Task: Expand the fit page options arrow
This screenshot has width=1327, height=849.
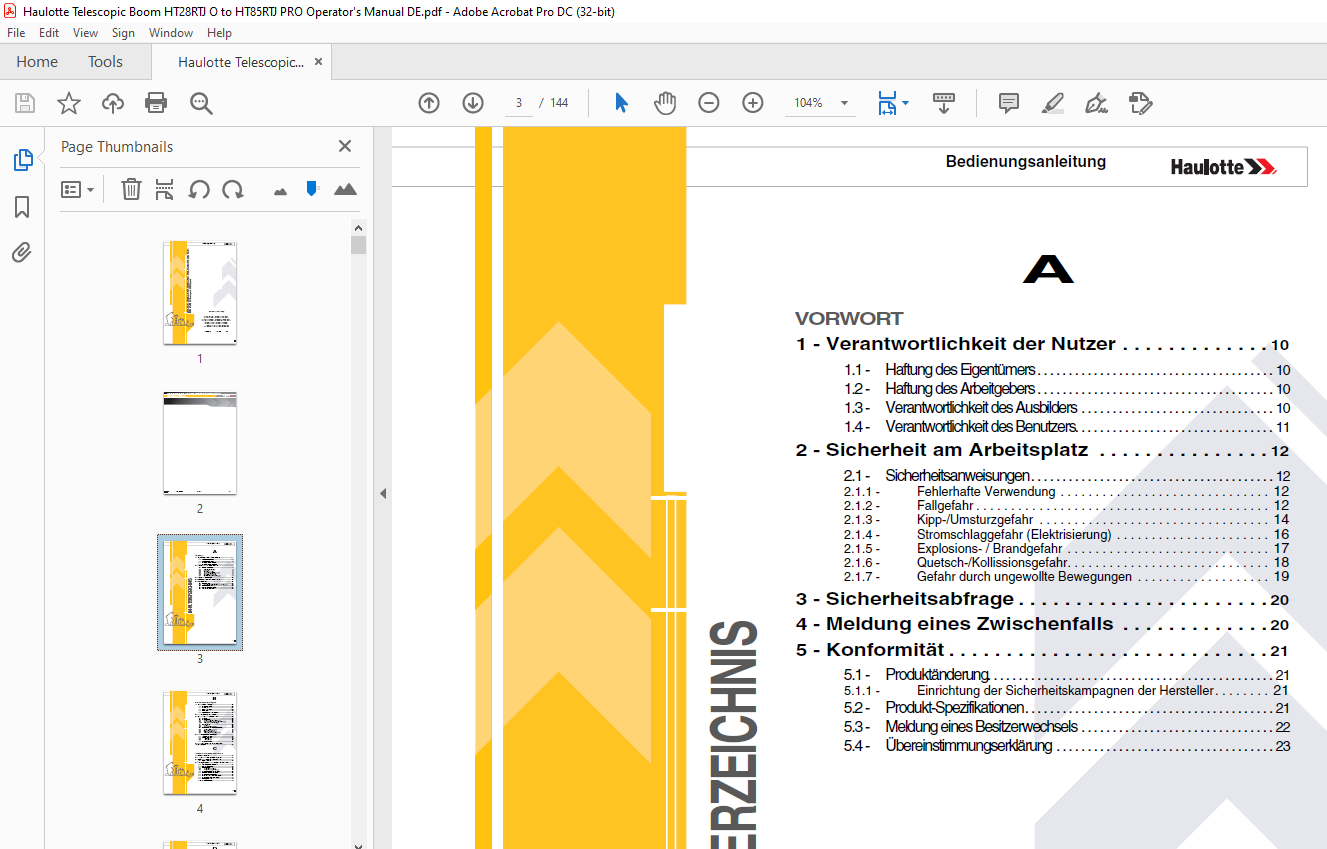Action: [x=905, y=103]
